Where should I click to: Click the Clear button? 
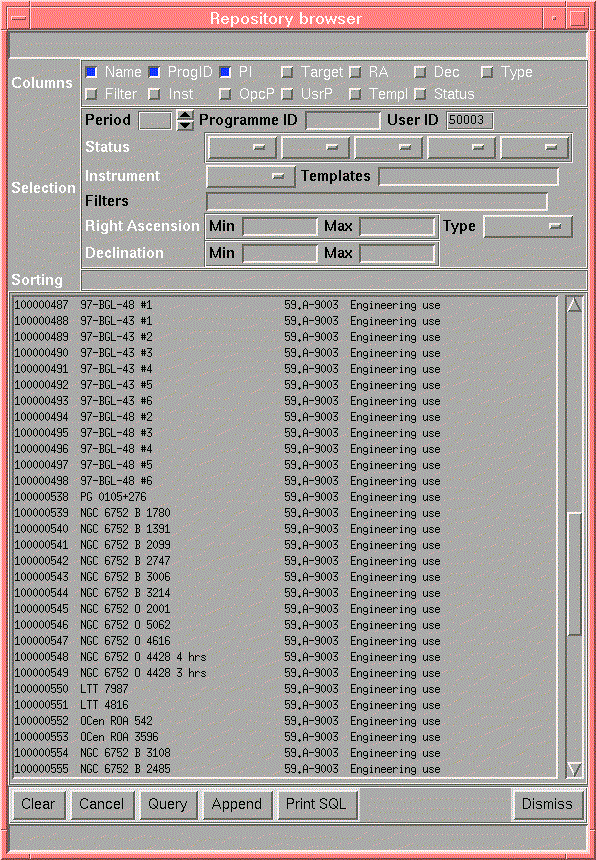pyautogui.click(x=38, y=804)
